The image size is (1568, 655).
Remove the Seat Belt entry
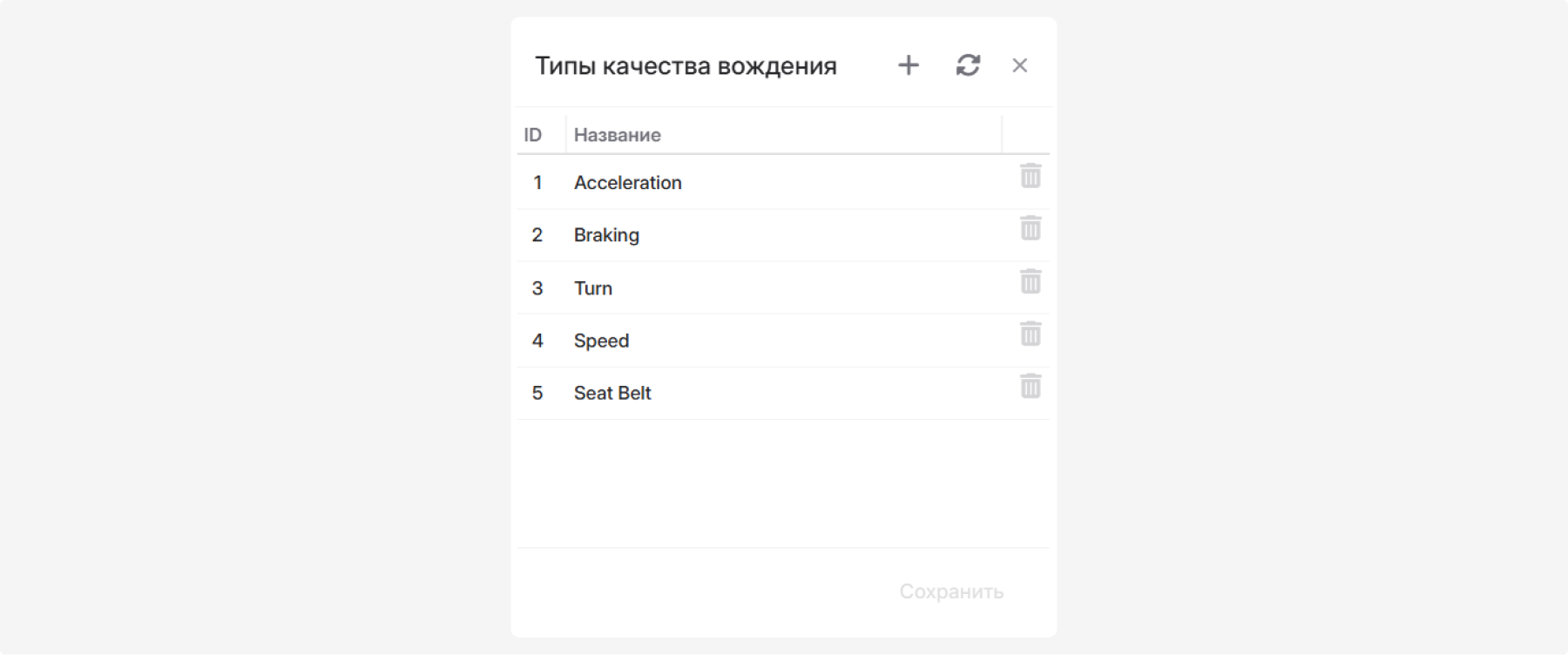click(1031, 386)
